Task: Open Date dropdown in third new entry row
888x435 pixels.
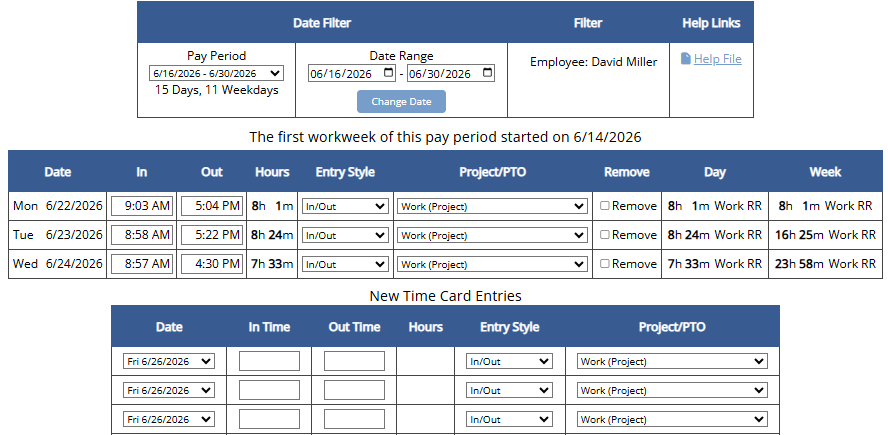Action: (x=169, y=419)
